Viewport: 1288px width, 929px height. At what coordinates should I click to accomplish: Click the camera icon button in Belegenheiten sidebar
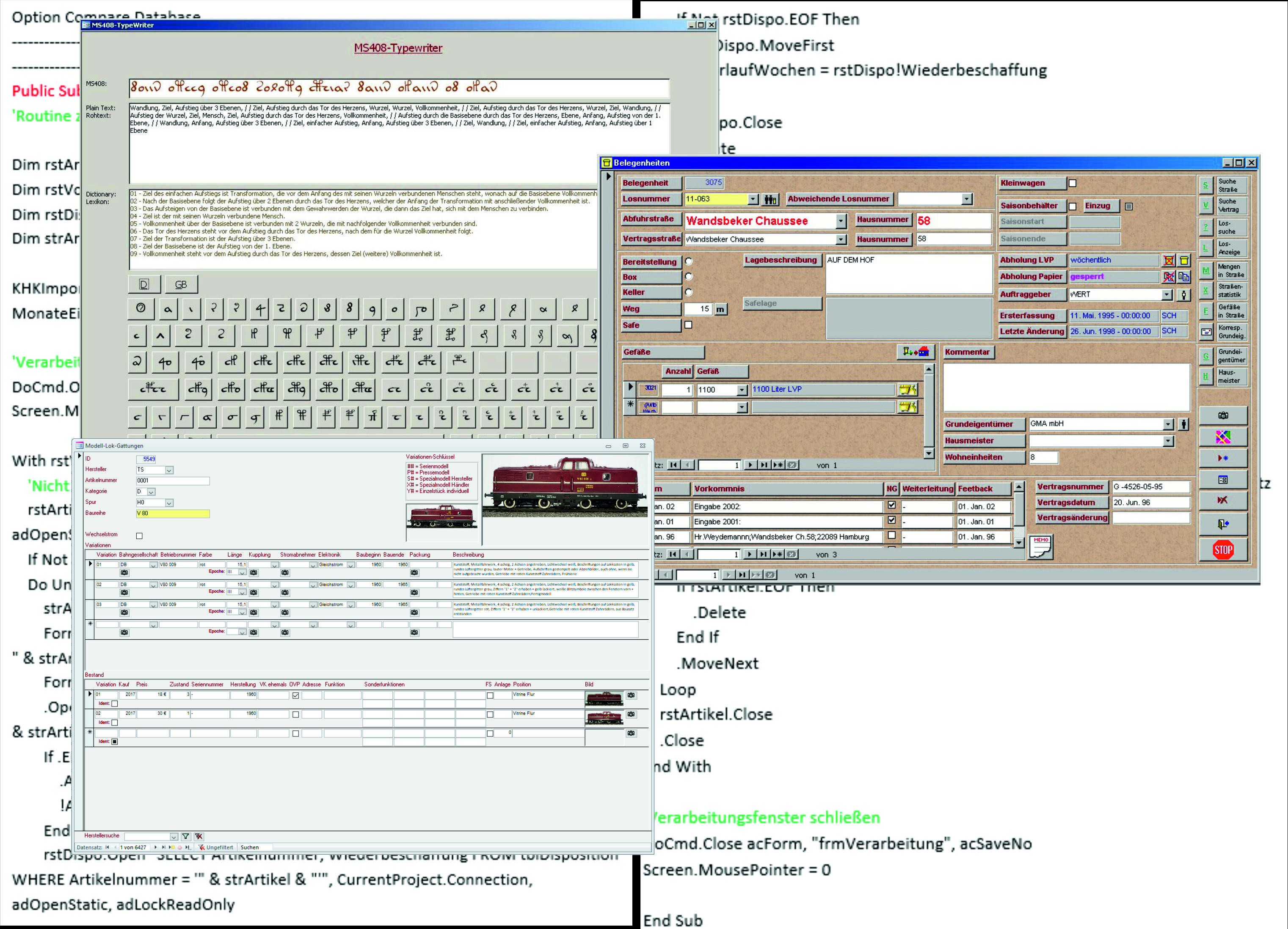1223,415
